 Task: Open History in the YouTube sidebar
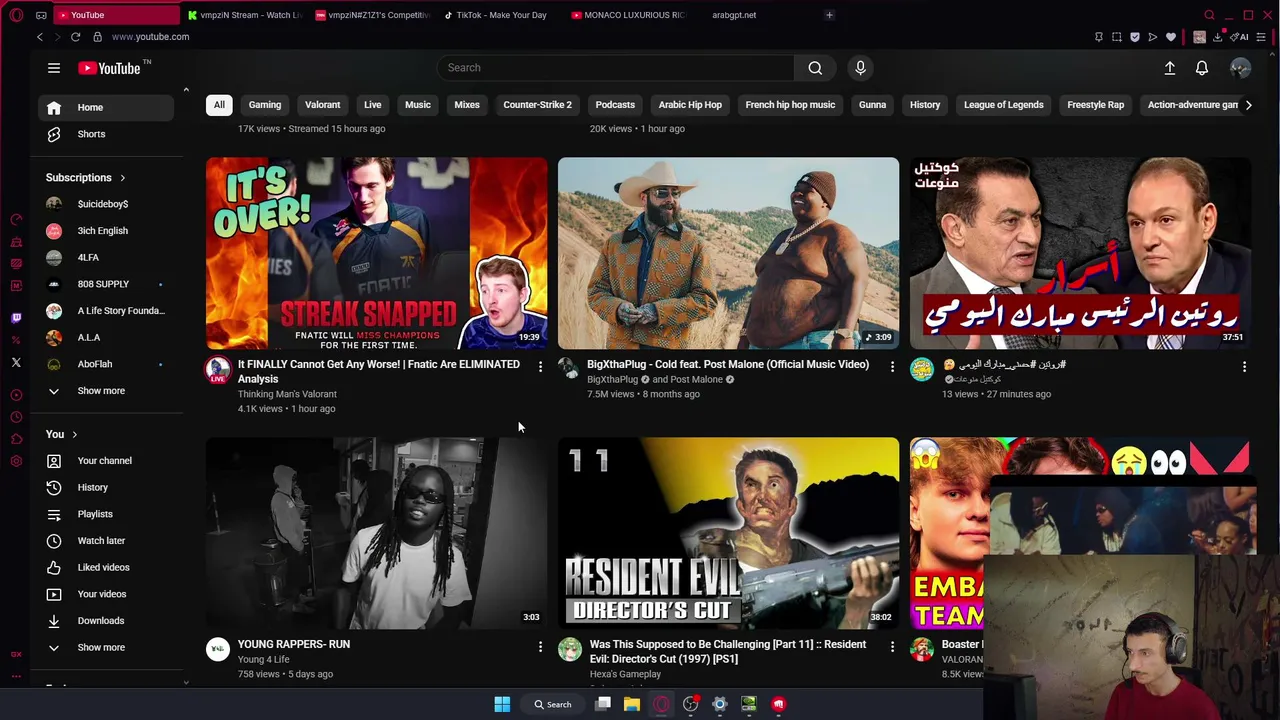tap(105, 488)
